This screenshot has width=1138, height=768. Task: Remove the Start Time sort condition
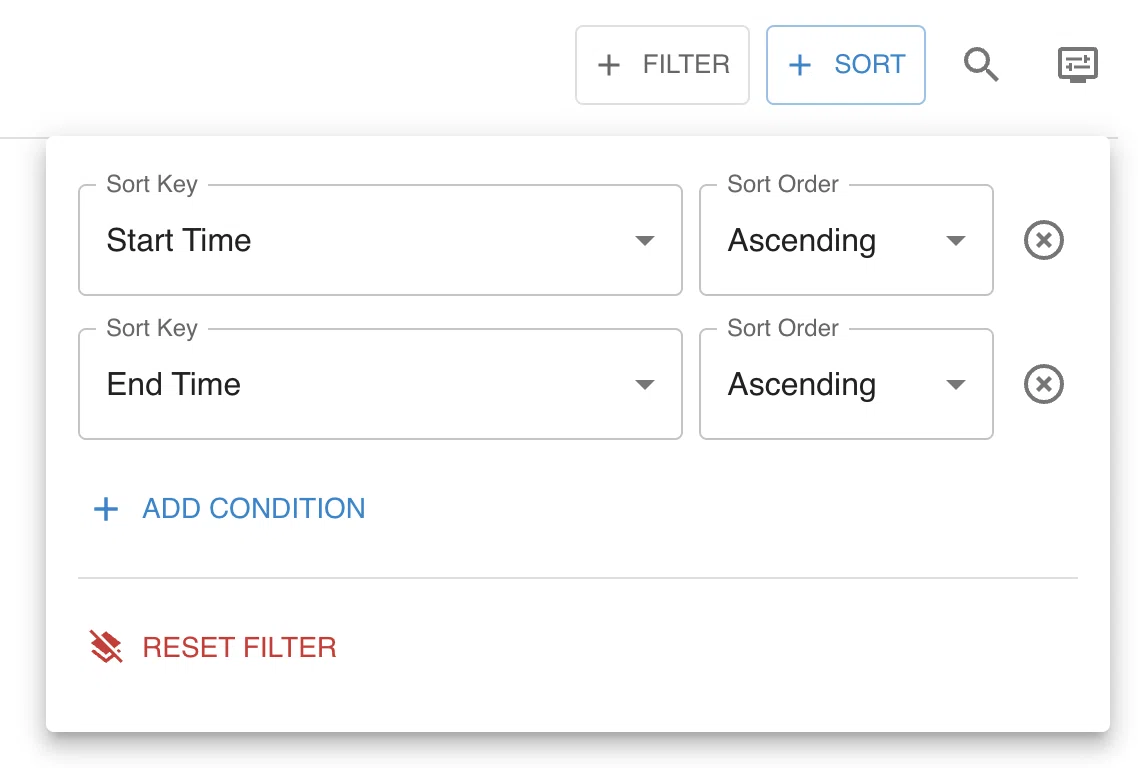[1044, 240]
